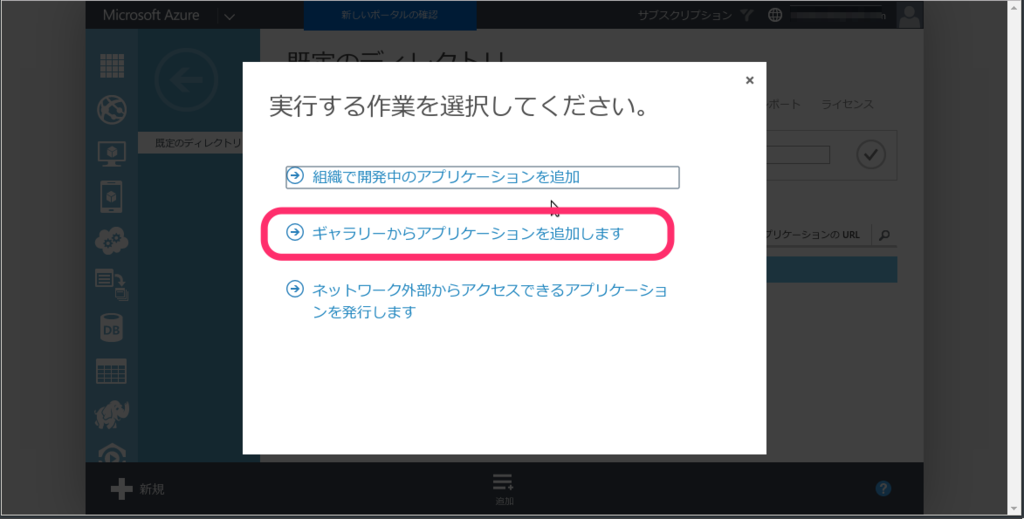Open Batch Services icon in sidebar
The height and width of the screenshot is (519, 1024).
point(112,285)
